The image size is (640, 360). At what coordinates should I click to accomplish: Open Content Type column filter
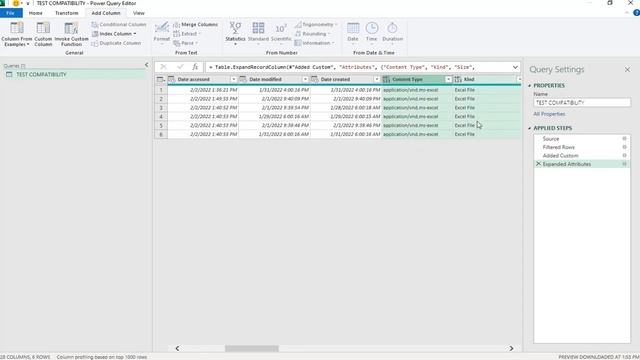pos(448,80)
